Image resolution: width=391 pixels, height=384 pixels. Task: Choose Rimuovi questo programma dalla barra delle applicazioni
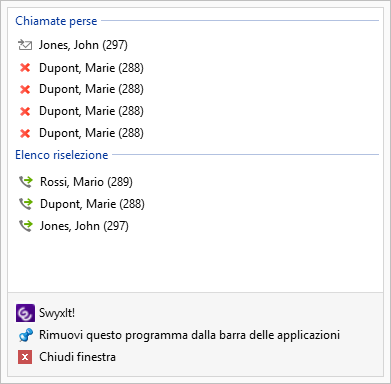(x=189, y=335)
